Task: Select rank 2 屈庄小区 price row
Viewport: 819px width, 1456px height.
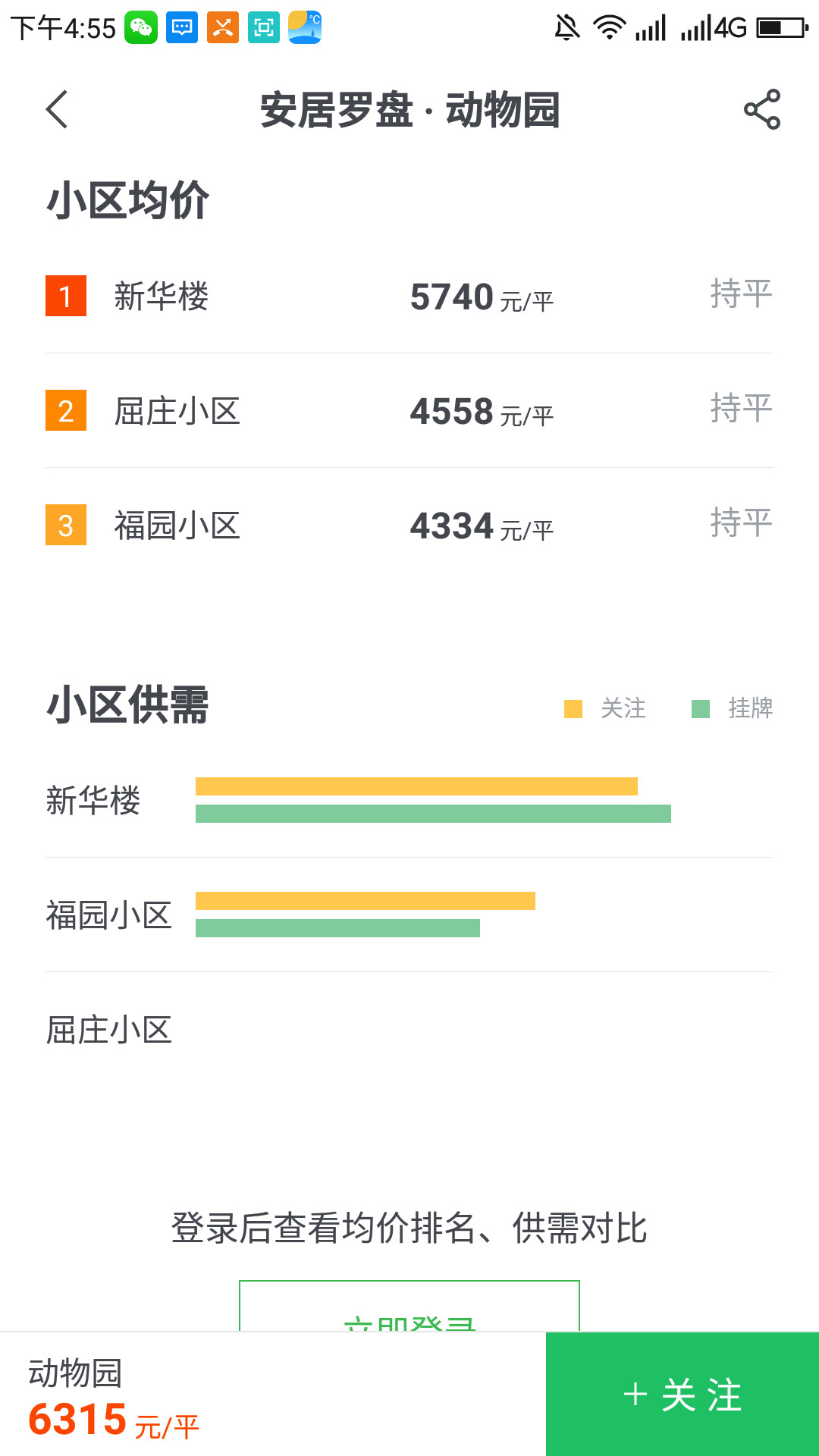Action: 409,410
